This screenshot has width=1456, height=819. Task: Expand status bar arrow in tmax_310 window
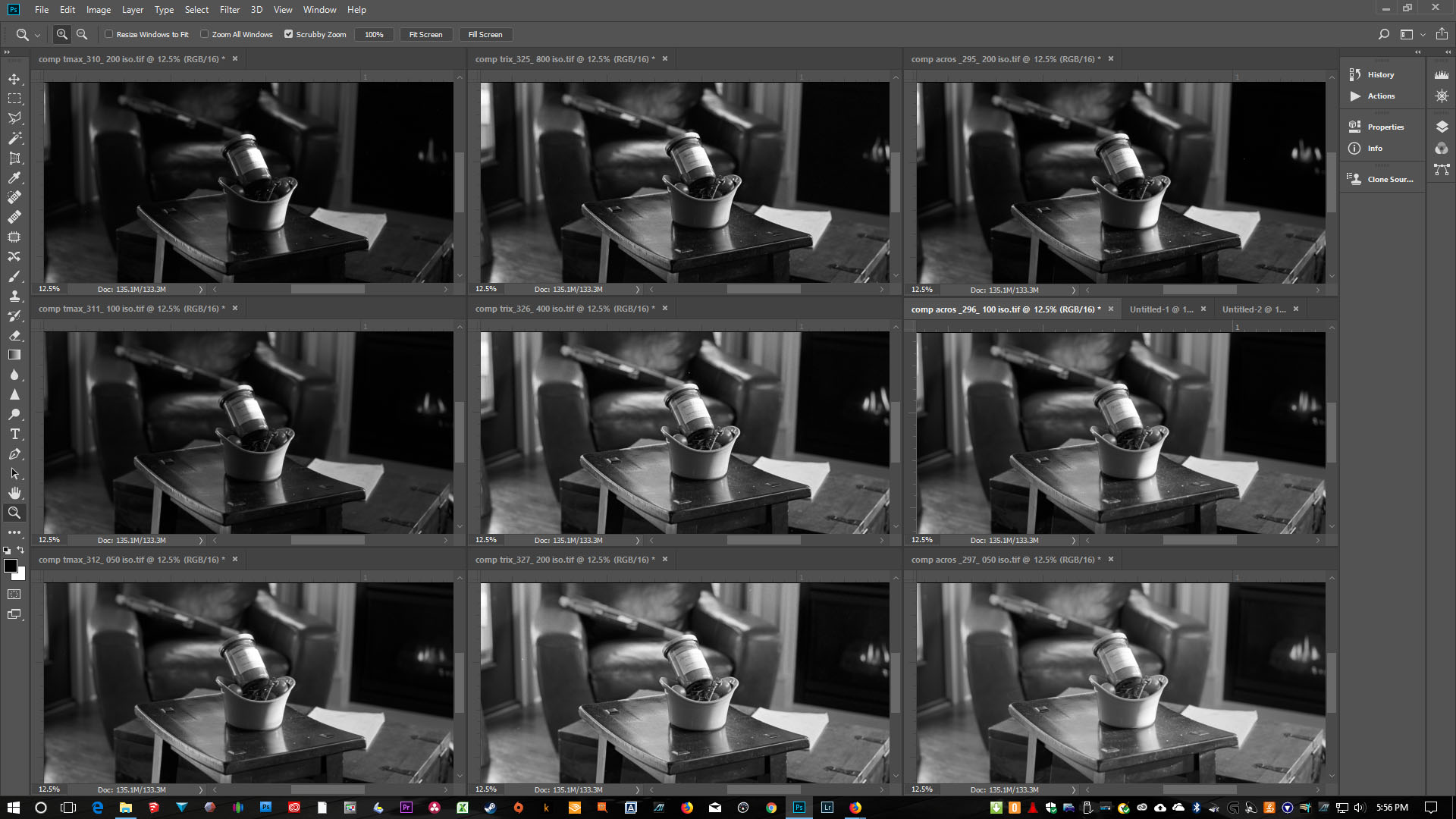pos(201,289)
